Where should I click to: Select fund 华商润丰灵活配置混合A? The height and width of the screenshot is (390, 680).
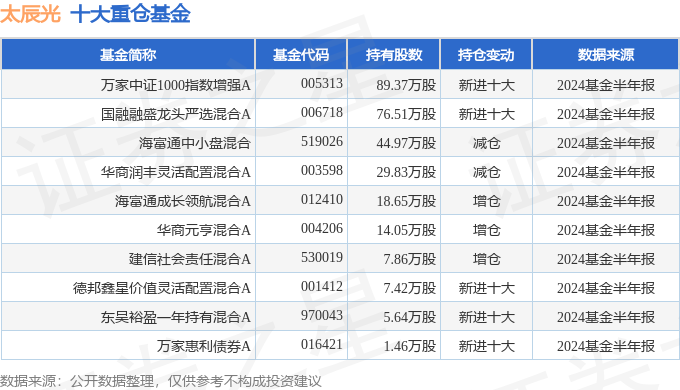(176, 172)
